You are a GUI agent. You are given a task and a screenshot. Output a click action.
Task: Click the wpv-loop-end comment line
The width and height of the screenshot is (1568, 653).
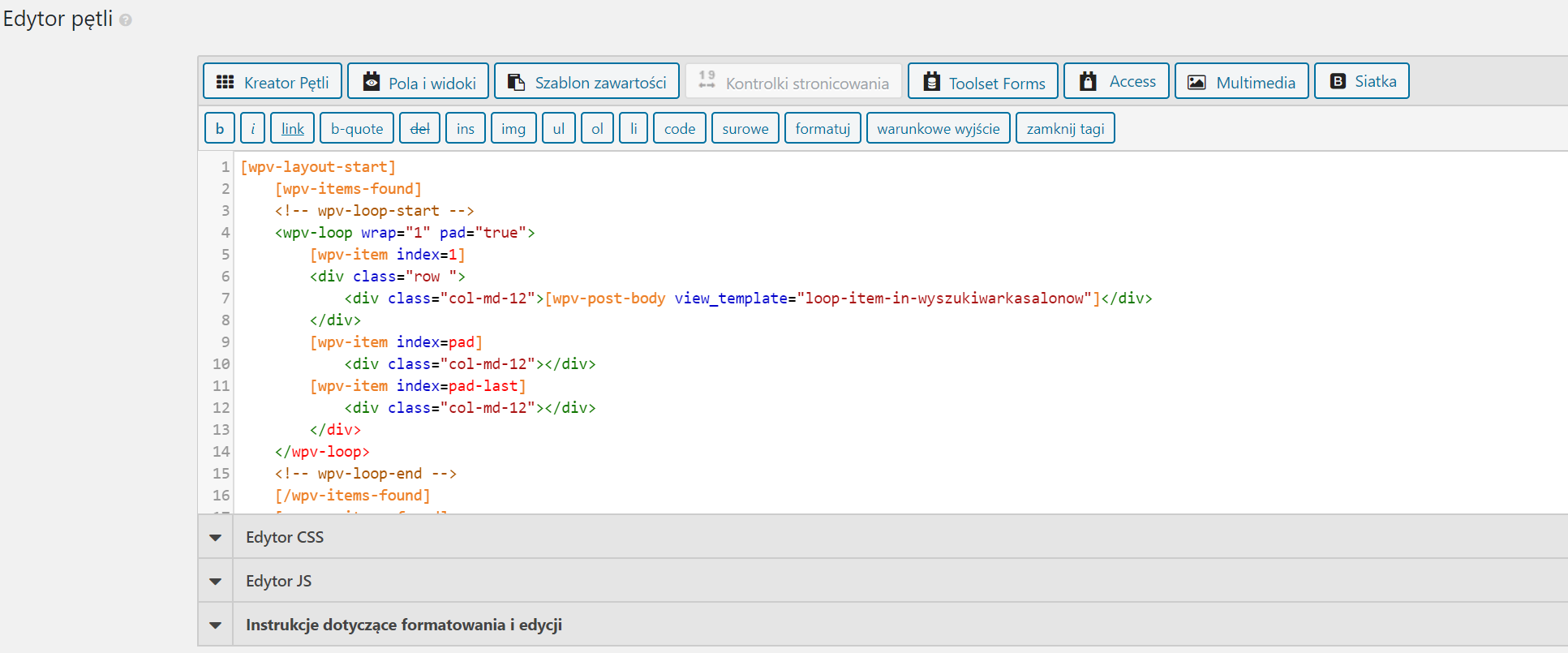point(366,474)
